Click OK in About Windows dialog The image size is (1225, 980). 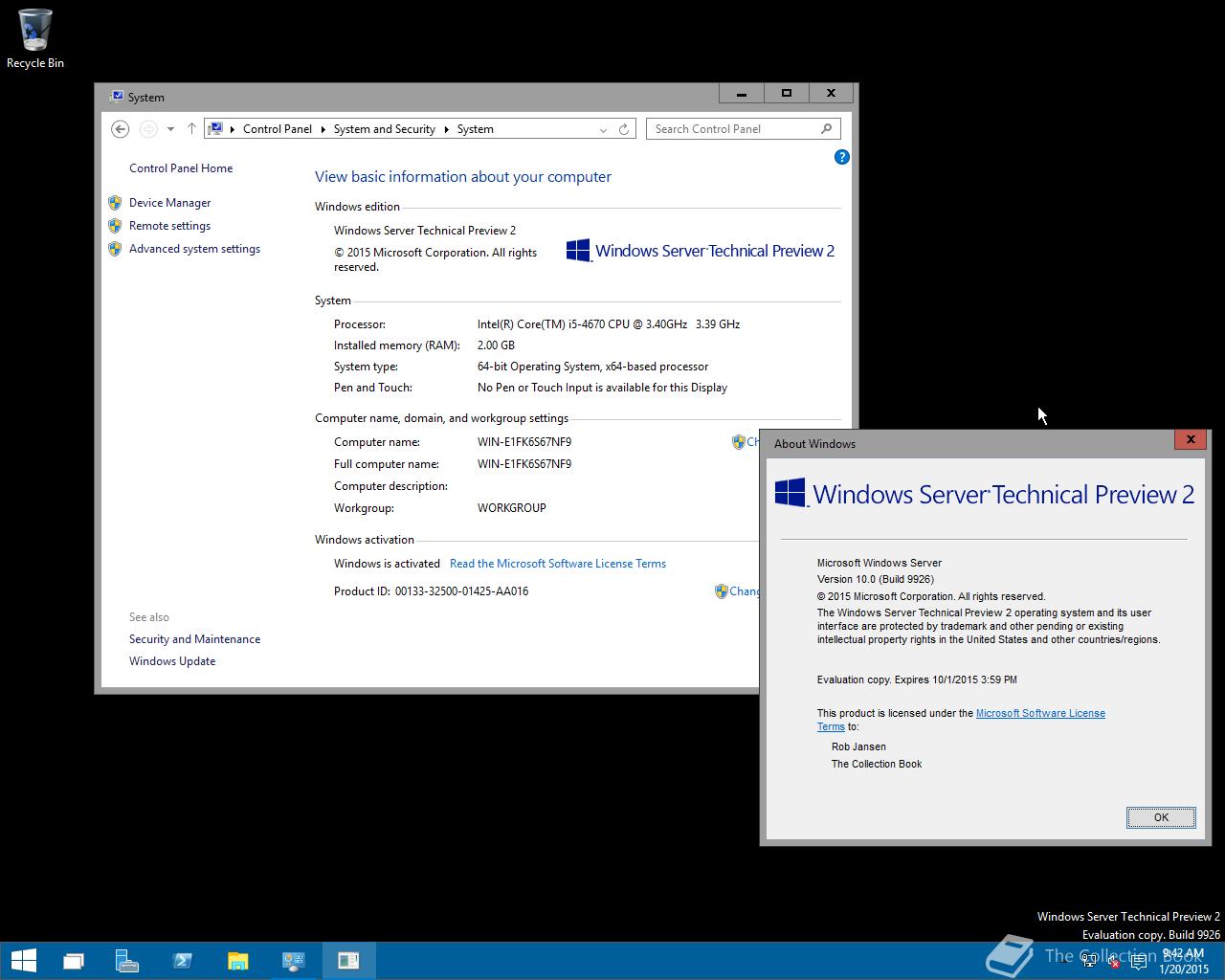1161,817
